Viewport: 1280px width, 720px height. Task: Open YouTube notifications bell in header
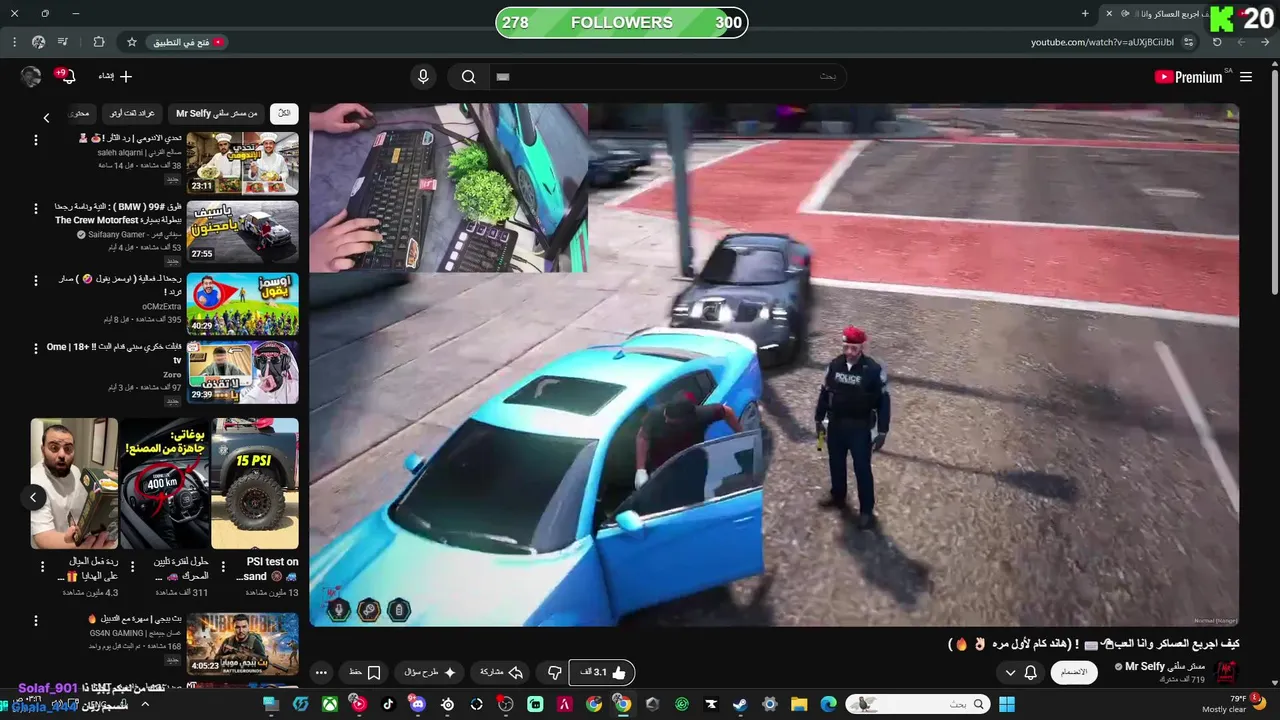tap(66, 77)
